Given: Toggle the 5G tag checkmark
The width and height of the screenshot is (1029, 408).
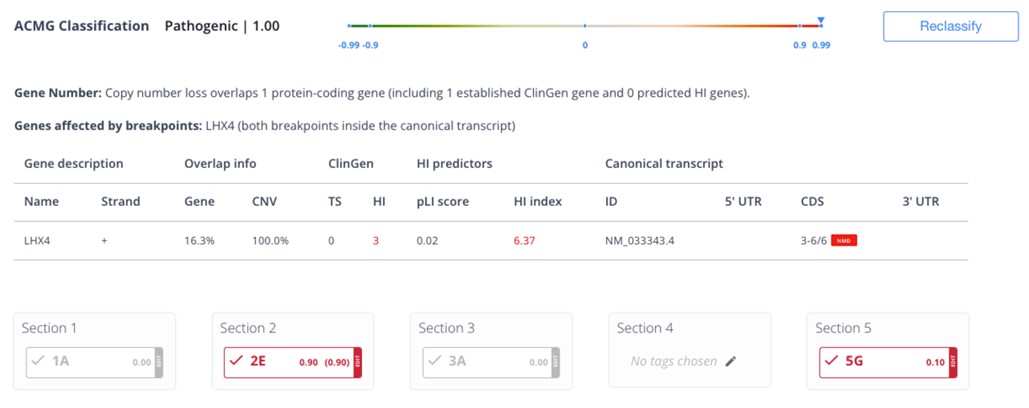Looking at the screenshot, I should coord(831,362).
